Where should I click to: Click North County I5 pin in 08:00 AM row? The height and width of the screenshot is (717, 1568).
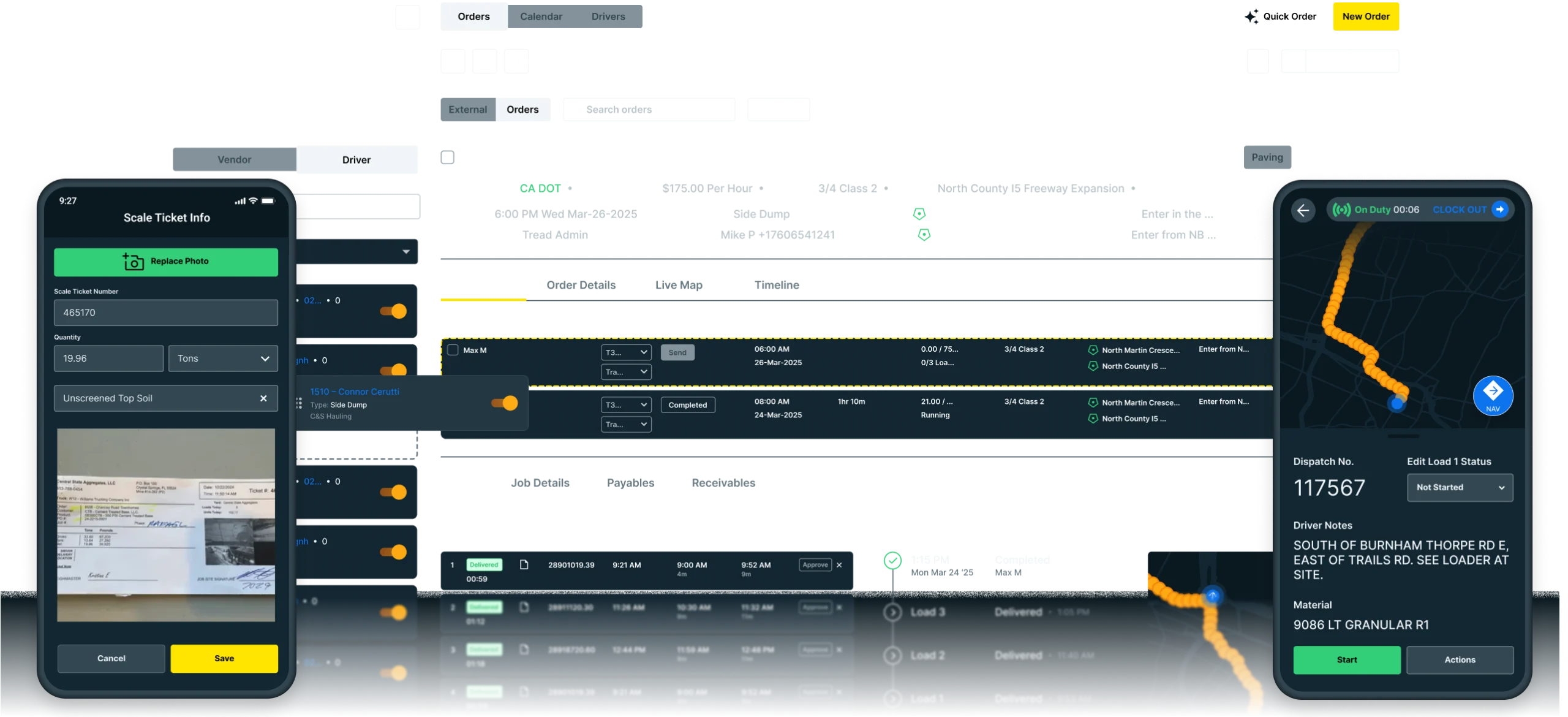click(1093, 419)
